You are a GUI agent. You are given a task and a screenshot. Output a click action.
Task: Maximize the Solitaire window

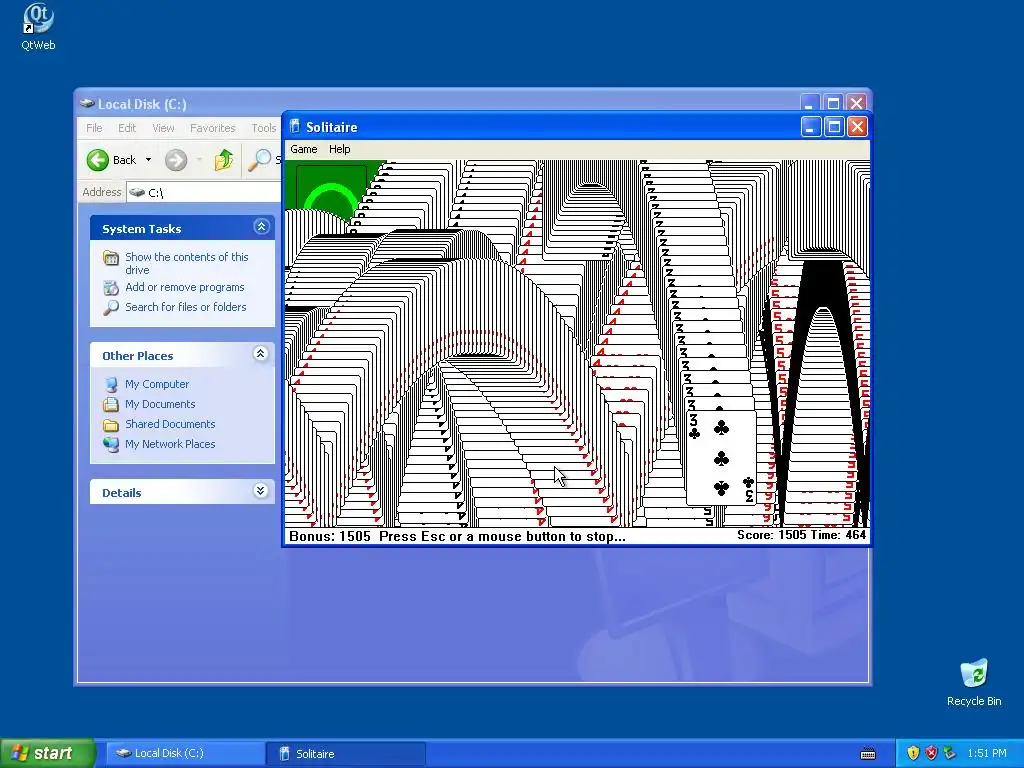834,127
